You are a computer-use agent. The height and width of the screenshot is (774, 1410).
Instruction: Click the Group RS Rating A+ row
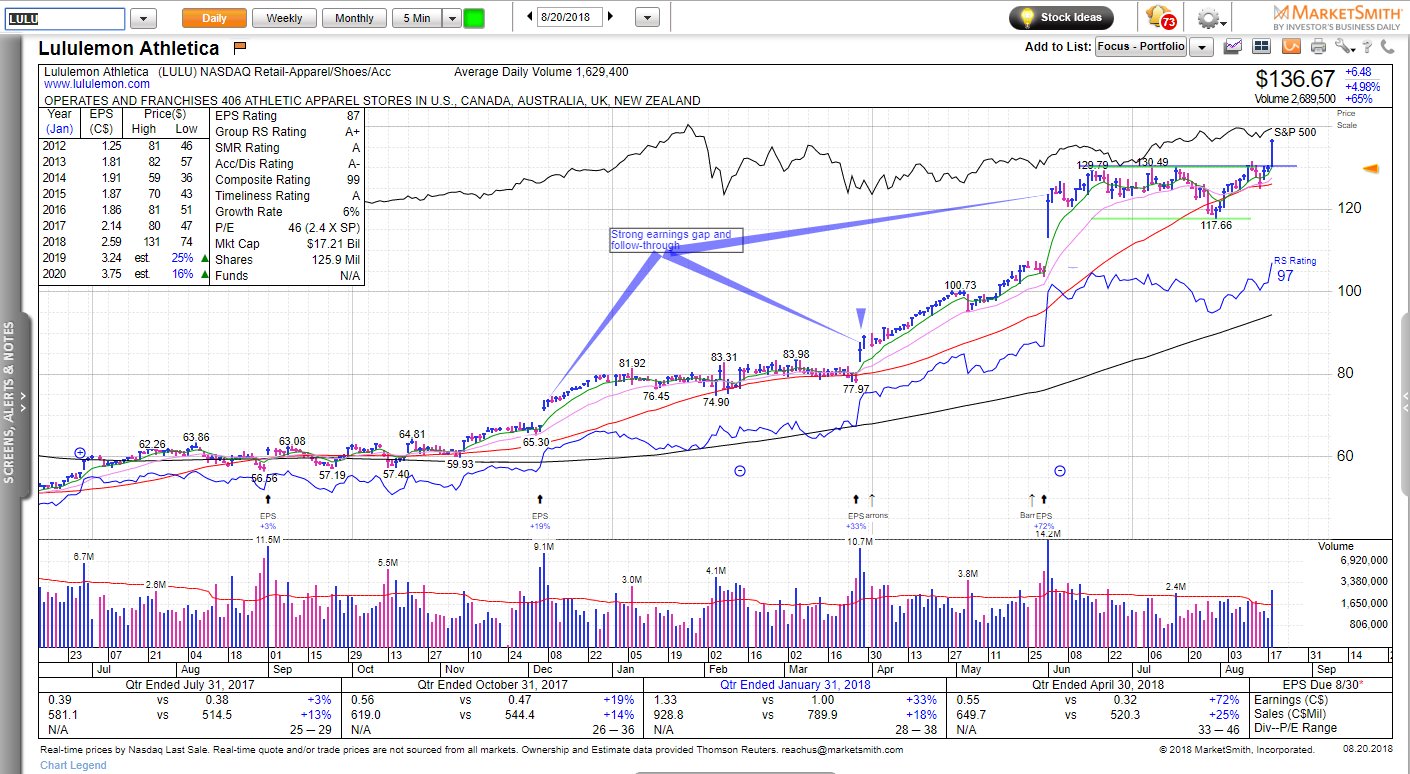click(x=287, y=132)
